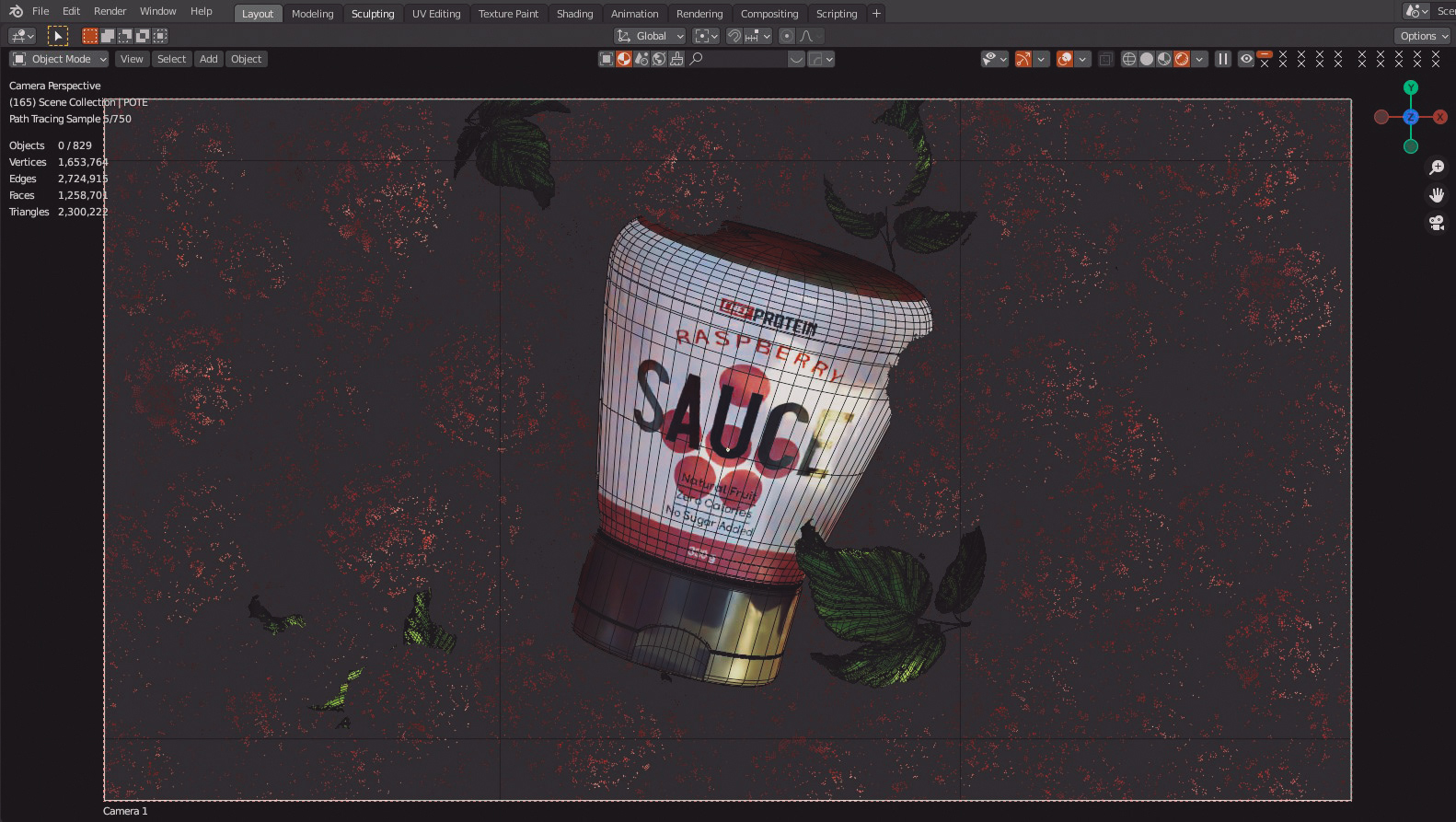Open the shading options dropdown arrow
Viewport: 1456px width, 822px height.
(1199, 59)
